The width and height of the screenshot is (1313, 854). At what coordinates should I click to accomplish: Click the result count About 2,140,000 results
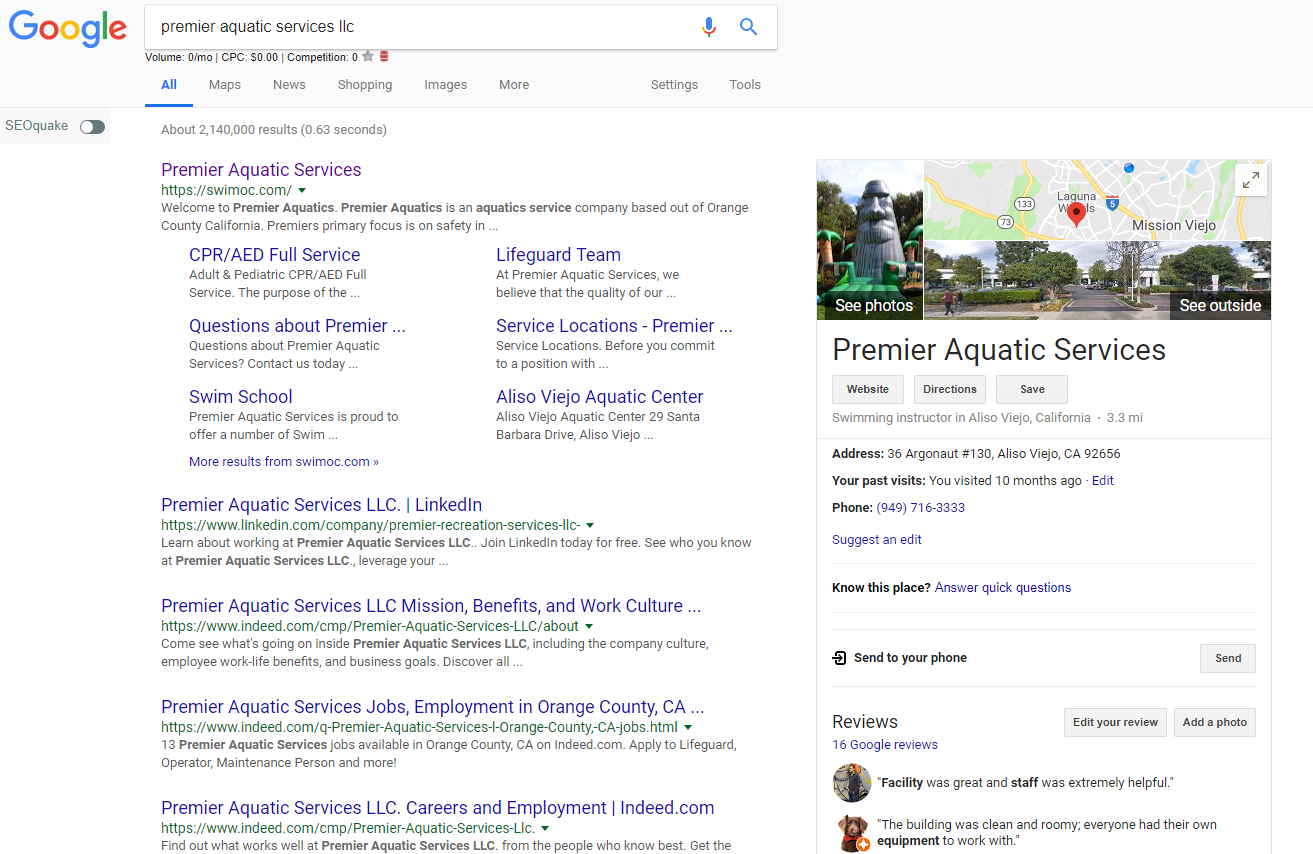tap(274, 130)
